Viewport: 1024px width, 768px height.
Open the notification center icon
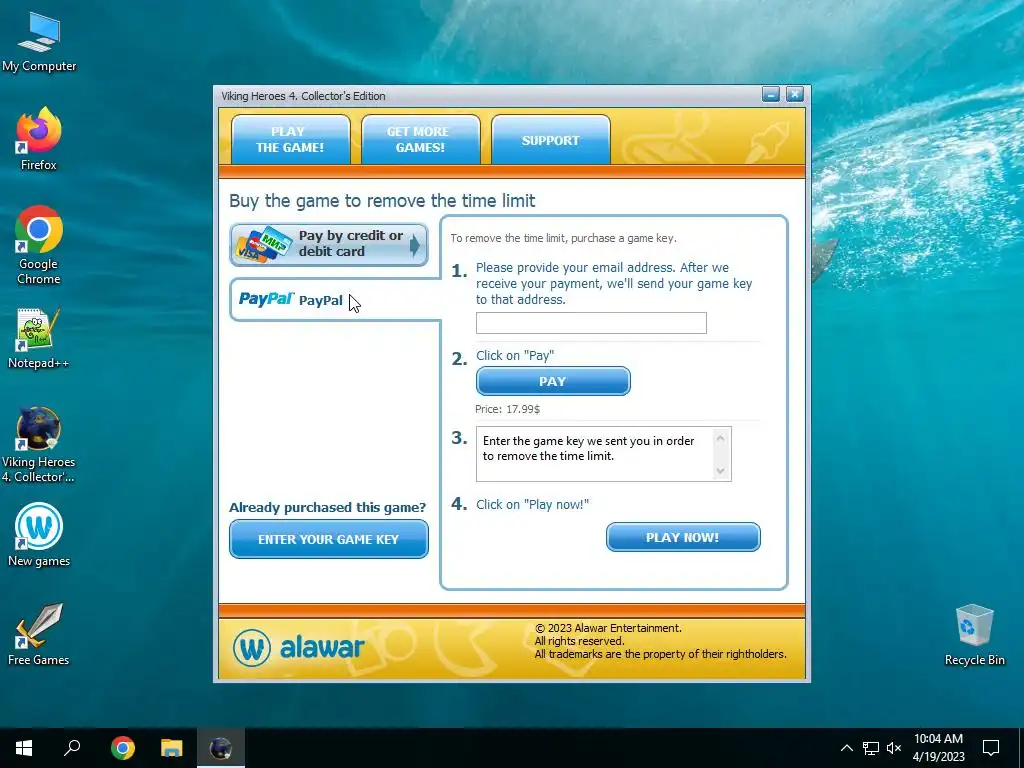click(991, 748)
